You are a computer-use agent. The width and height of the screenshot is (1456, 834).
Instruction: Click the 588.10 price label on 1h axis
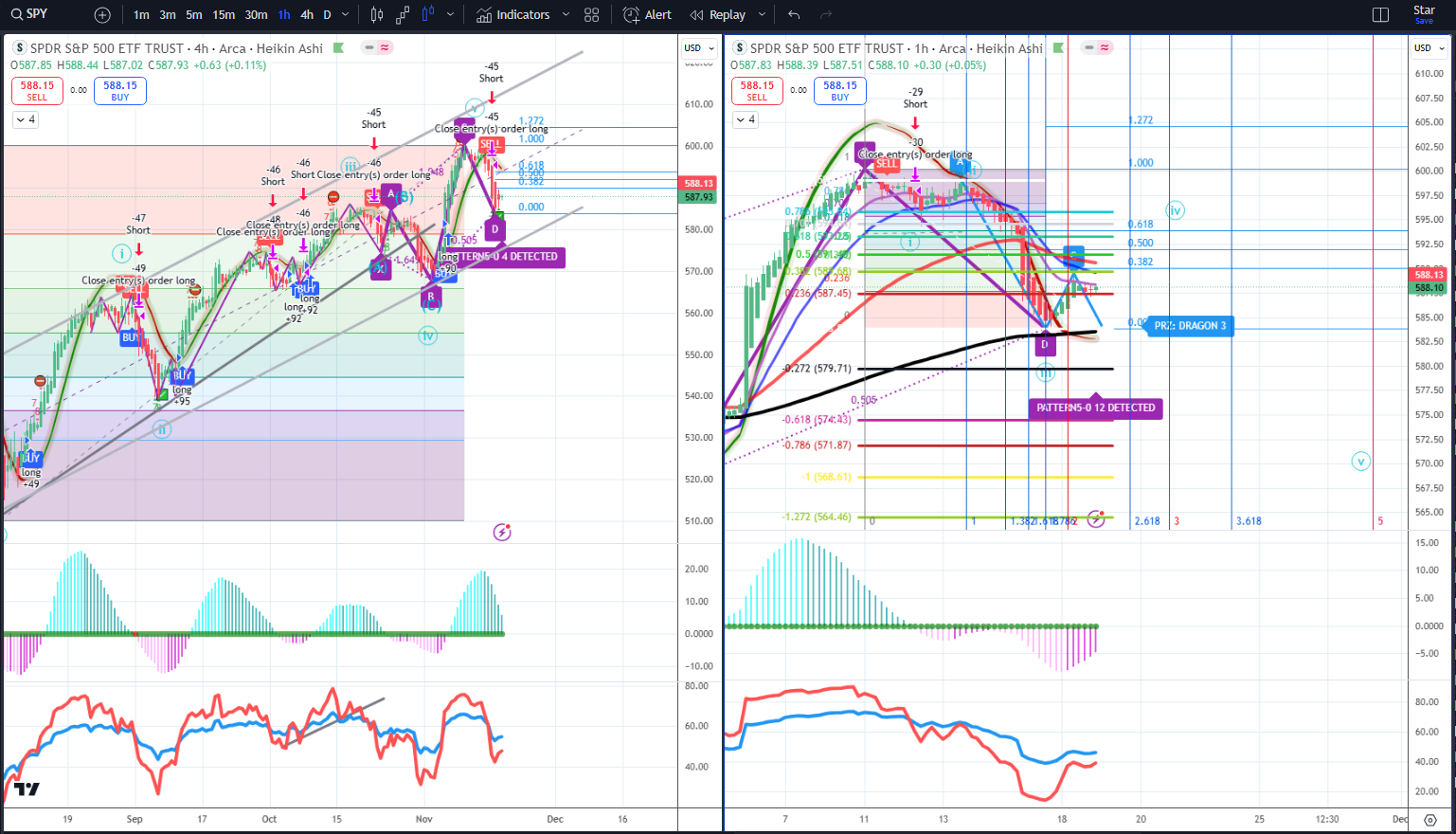point(1429,287)
